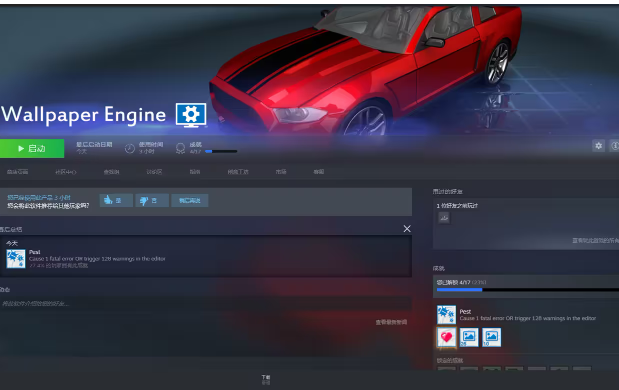Open the 社区中心 tab
Screen dimensions: 619x390
coord(66,172)
